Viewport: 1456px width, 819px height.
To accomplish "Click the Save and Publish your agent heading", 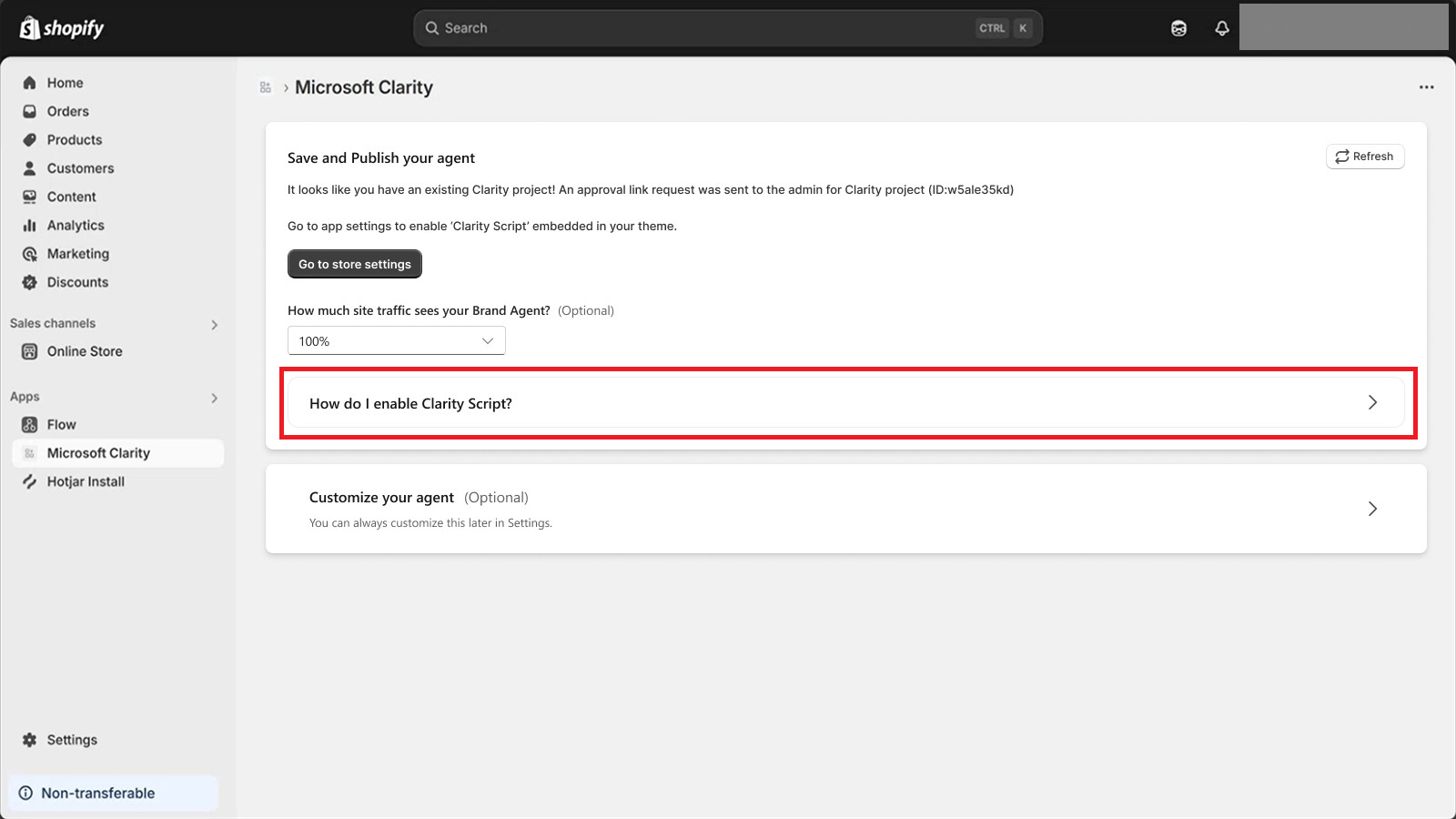I will pyautogui.click(x=381, y=157).
